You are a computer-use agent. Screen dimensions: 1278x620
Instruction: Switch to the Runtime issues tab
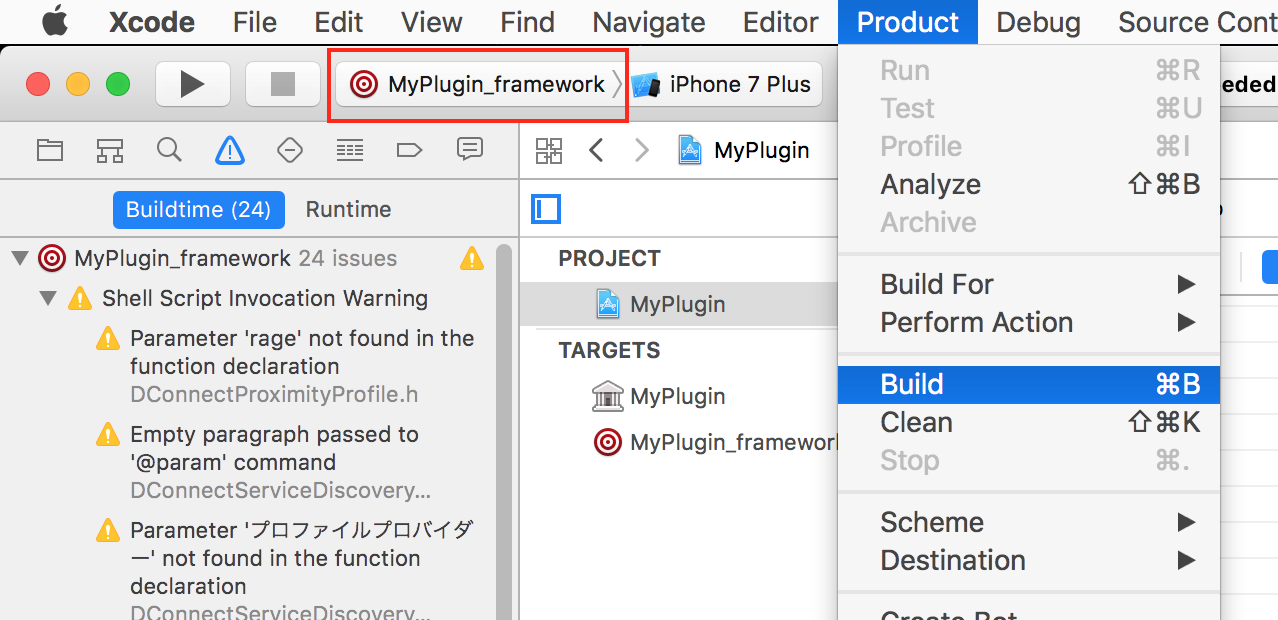(348, 210)
